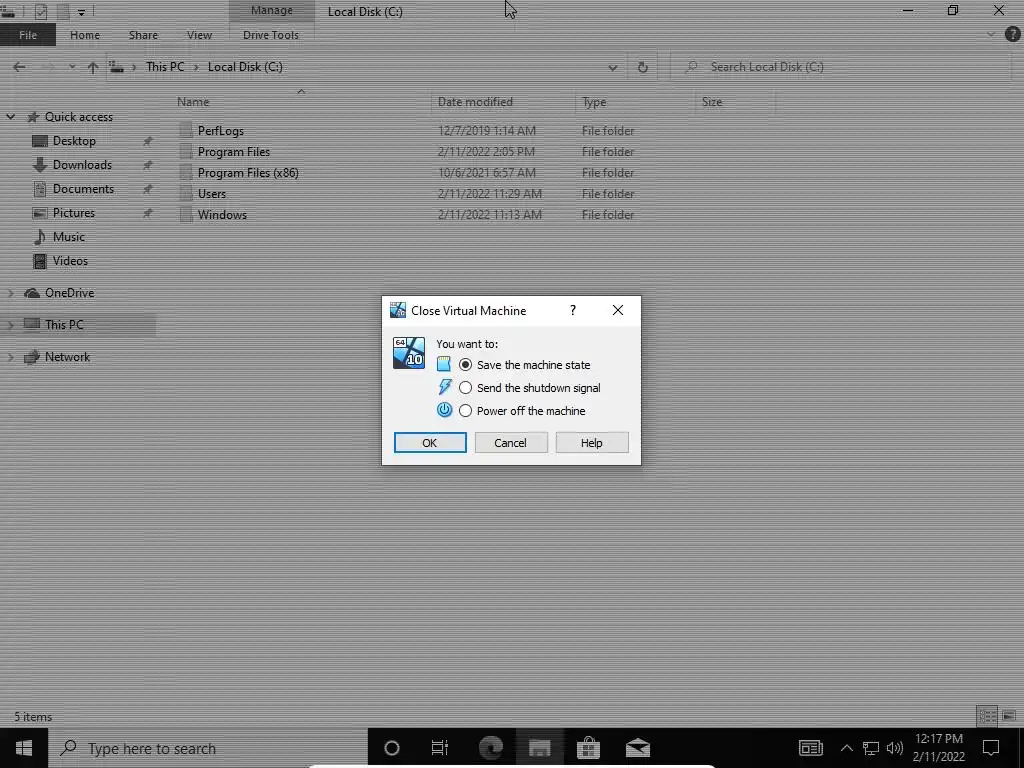Open Music in the navigation pane
The image size is (1024, 768).
click(x=69, y=237)
